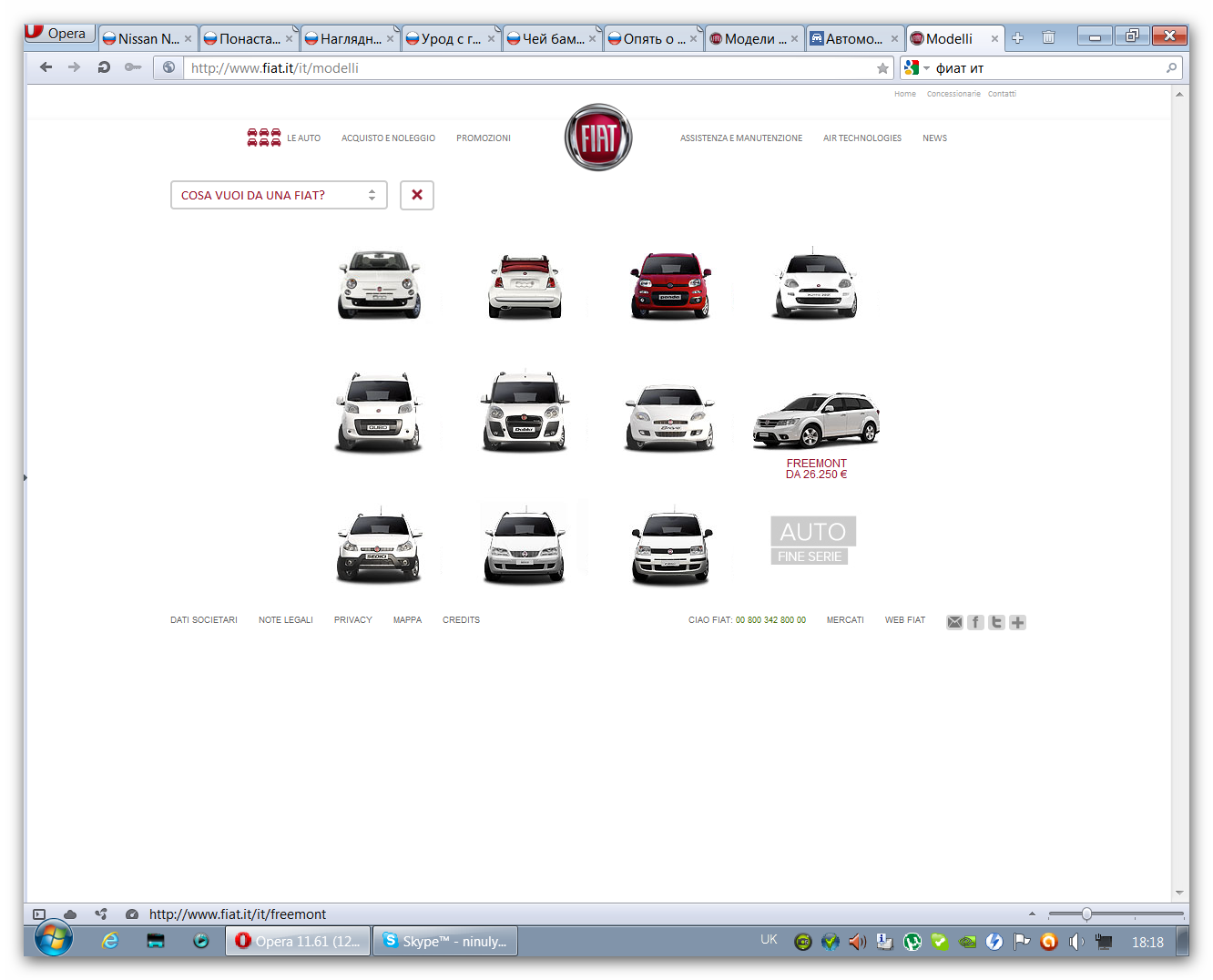Viewport: 1213px width, 980px height.
Task: Open the DATI SOCIETARI footer link
Action: tap(204, 620)
